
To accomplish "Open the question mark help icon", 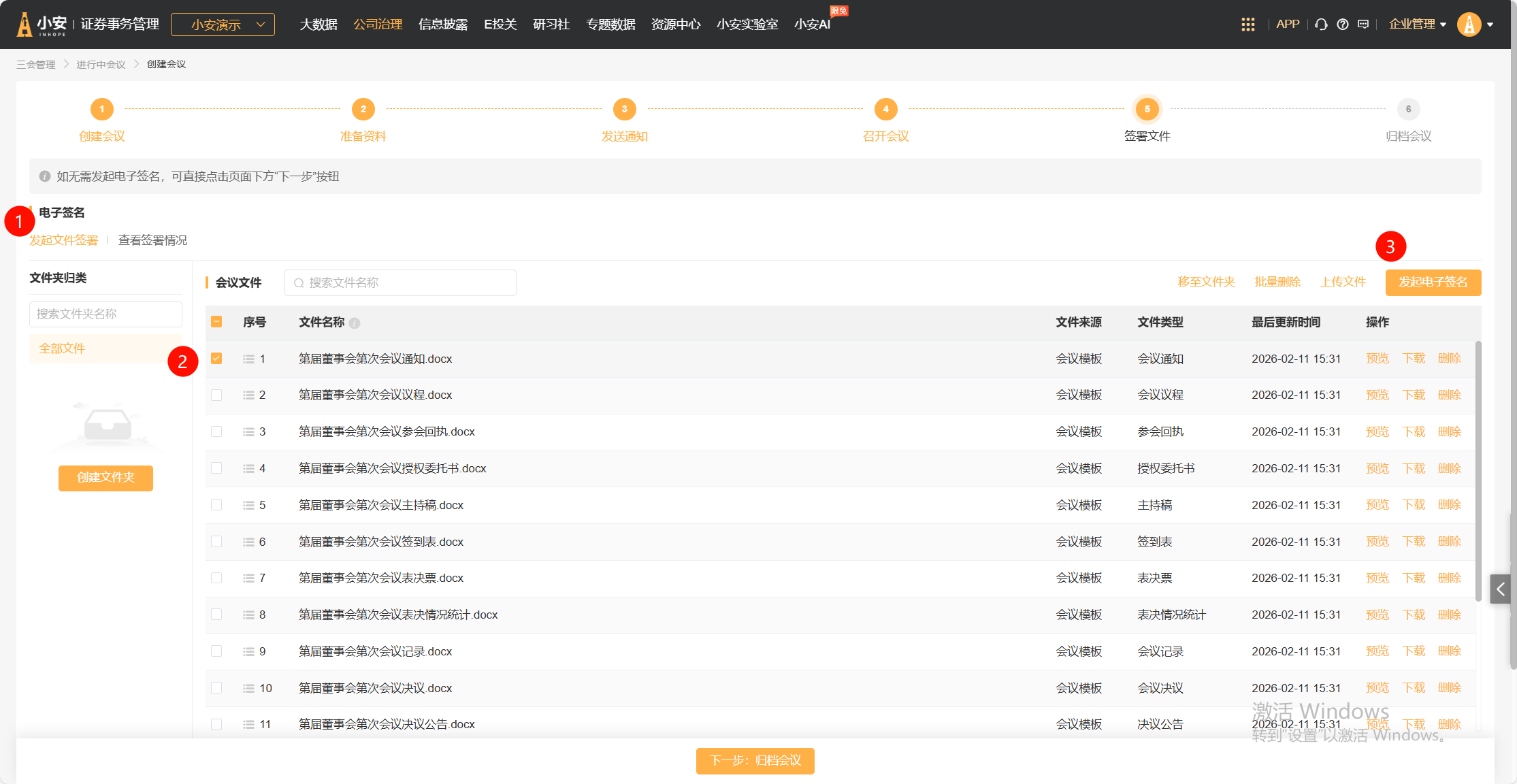I will [x=1342, y=24].
